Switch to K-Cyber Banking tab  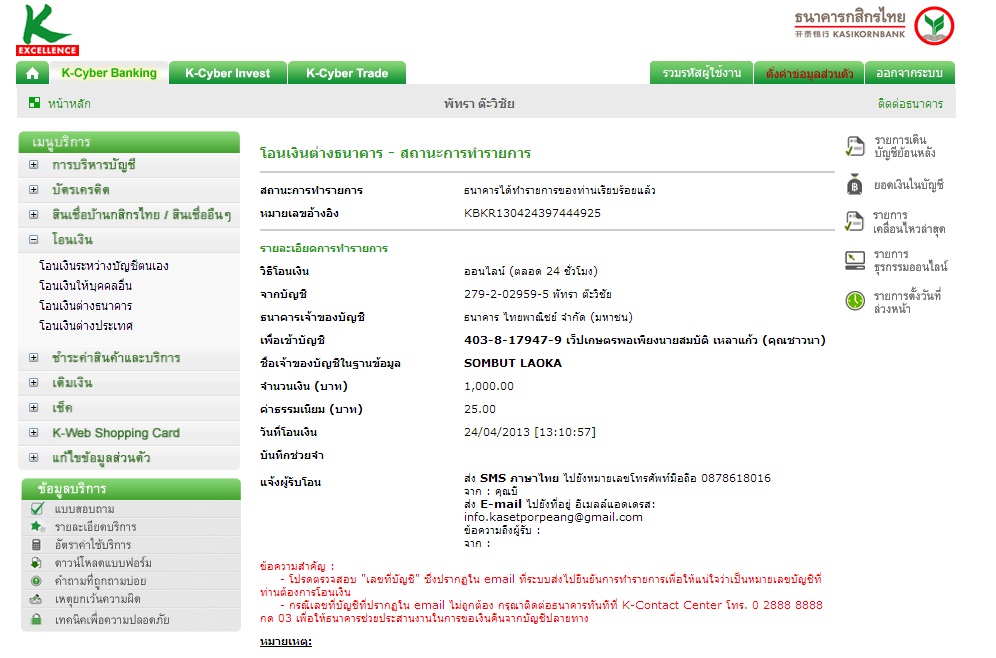click(x=109, y=73)
